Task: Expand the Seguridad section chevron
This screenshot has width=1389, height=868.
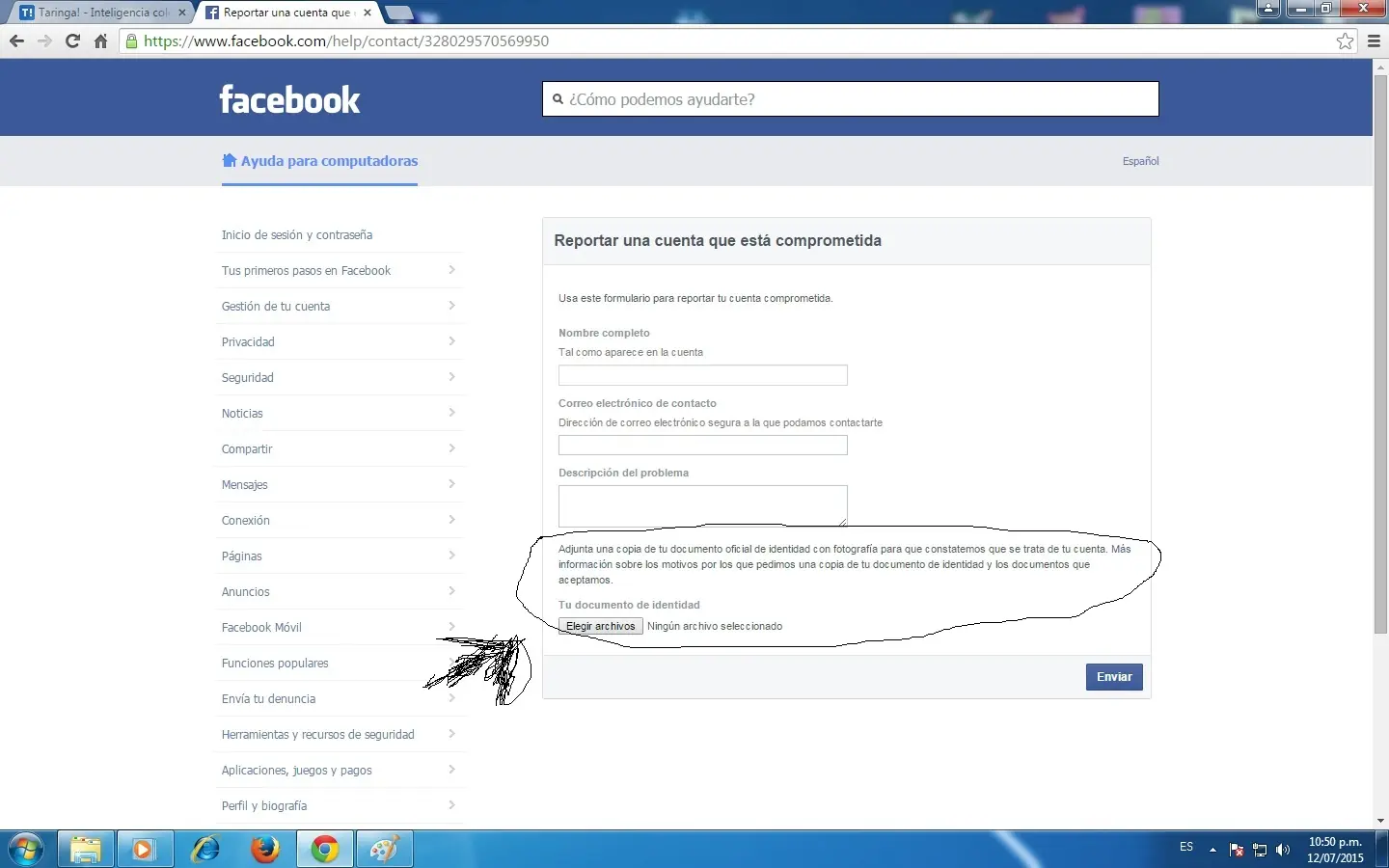Action: (451, 377)
